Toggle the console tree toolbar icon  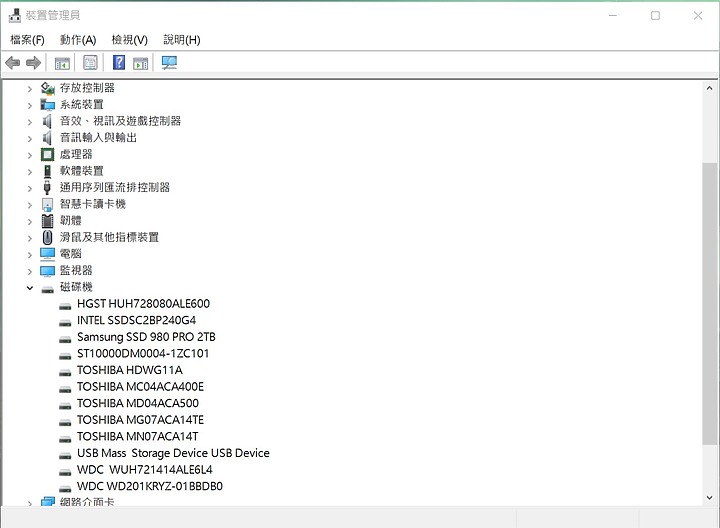point(62,63)
